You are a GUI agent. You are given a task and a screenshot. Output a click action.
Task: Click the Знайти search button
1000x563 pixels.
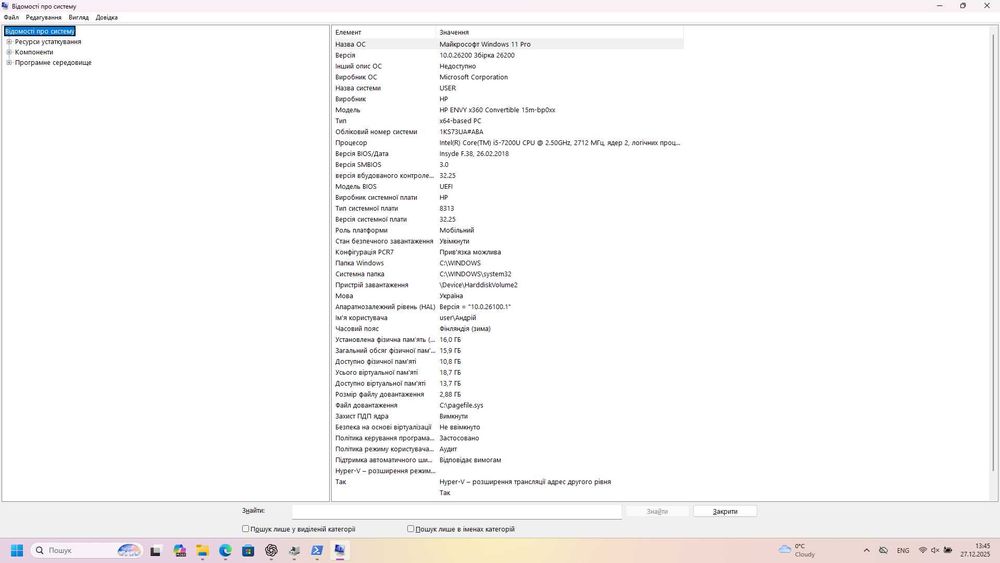[x=658, y=511]
